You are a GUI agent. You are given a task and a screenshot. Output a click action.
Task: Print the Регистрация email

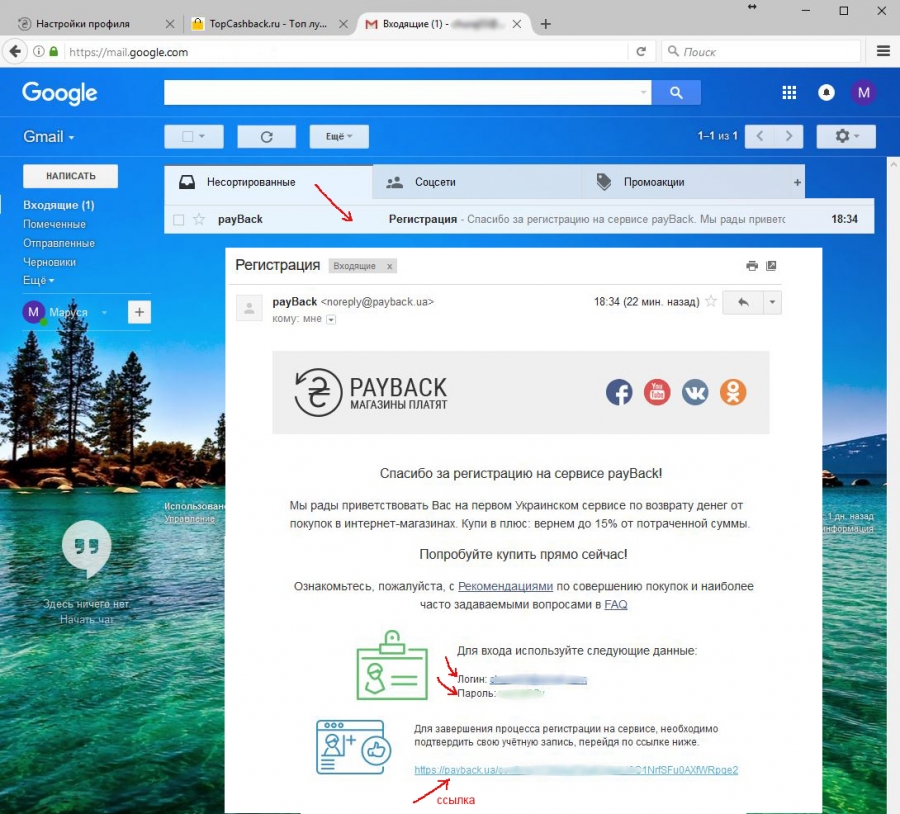pyautogui.click(x=752, y=266)
